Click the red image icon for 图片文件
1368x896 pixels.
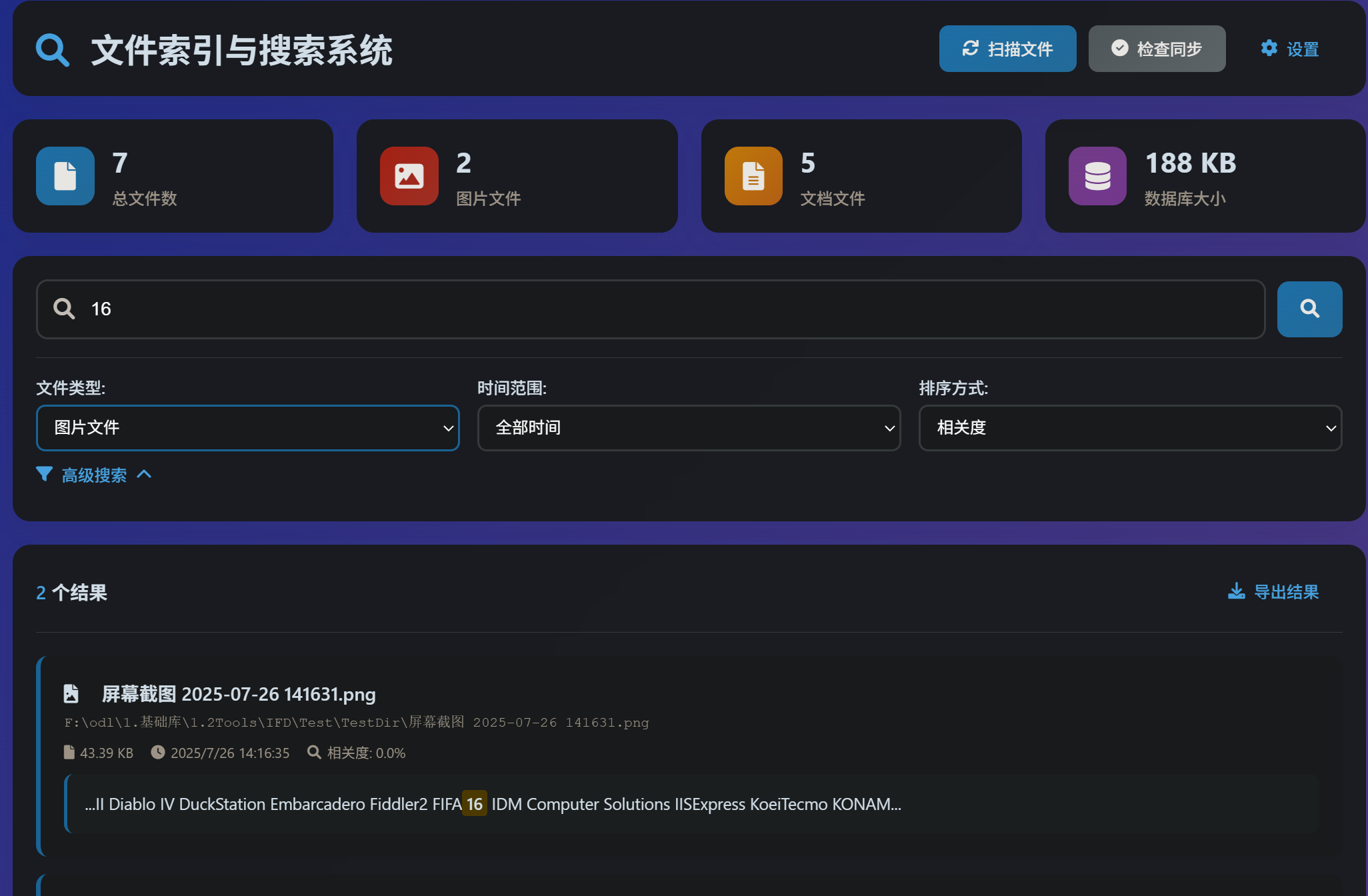pyautogui.click(x=409, y=176)
